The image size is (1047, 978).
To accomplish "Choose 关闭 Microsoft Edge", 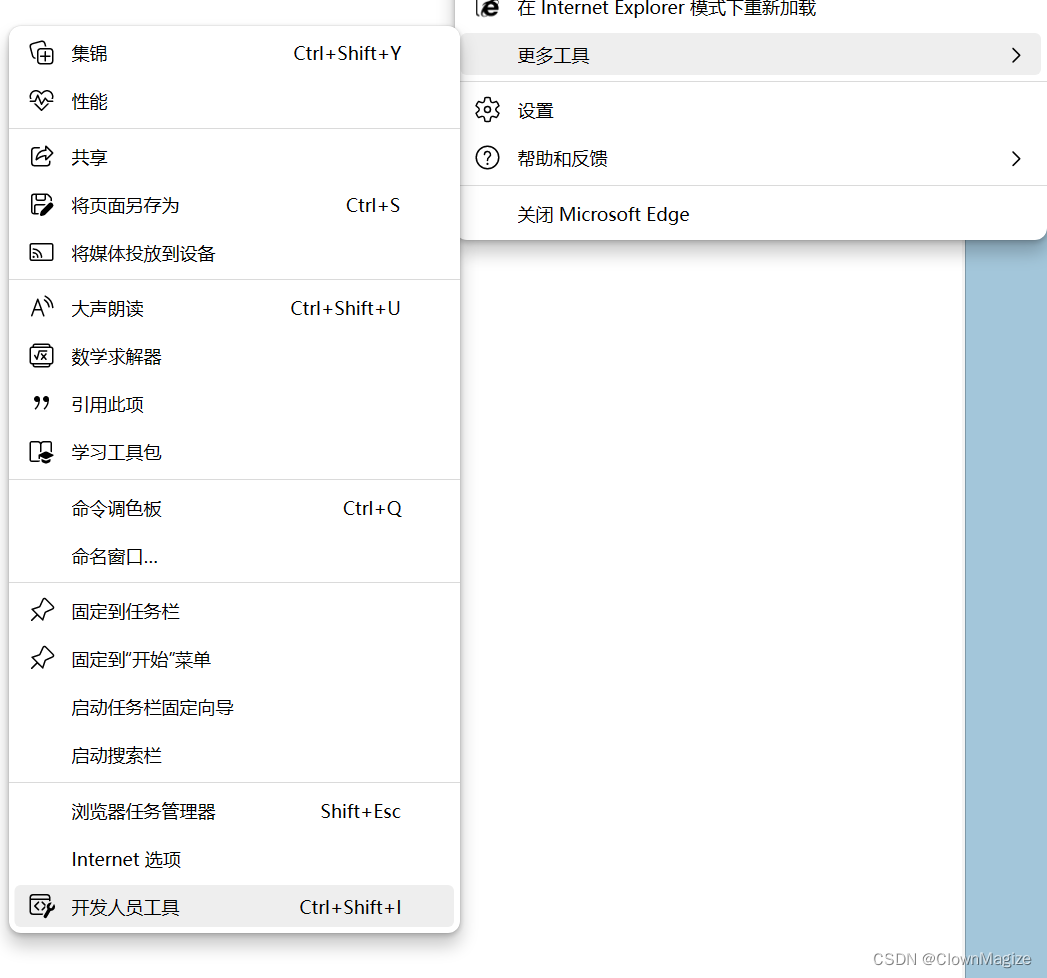I will point(753,214).
